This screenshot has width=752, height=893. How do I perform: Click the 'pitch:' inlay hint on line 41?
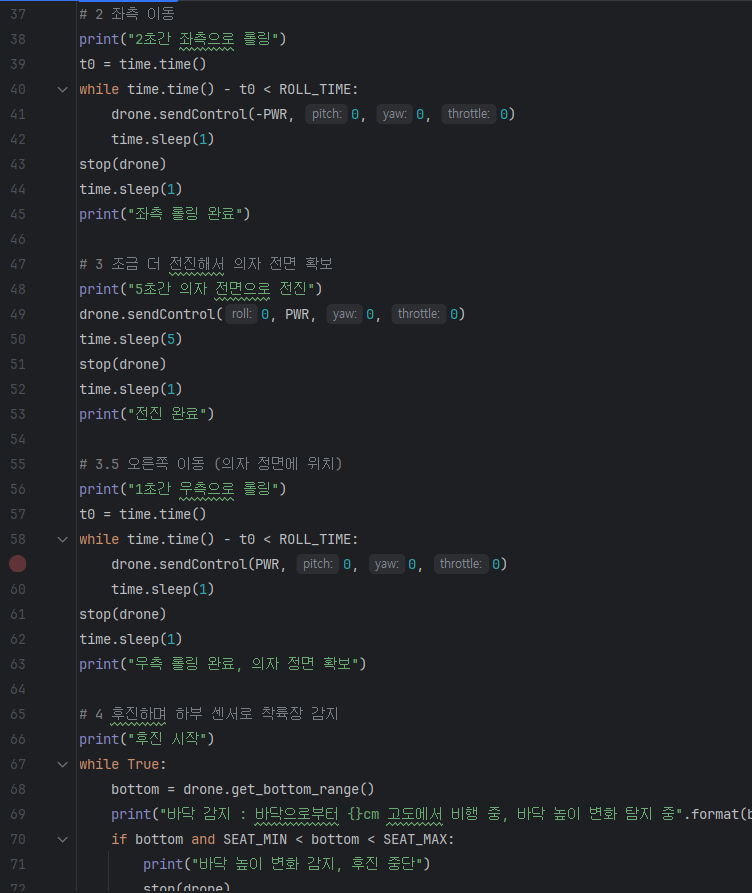(x=326, y=114)
